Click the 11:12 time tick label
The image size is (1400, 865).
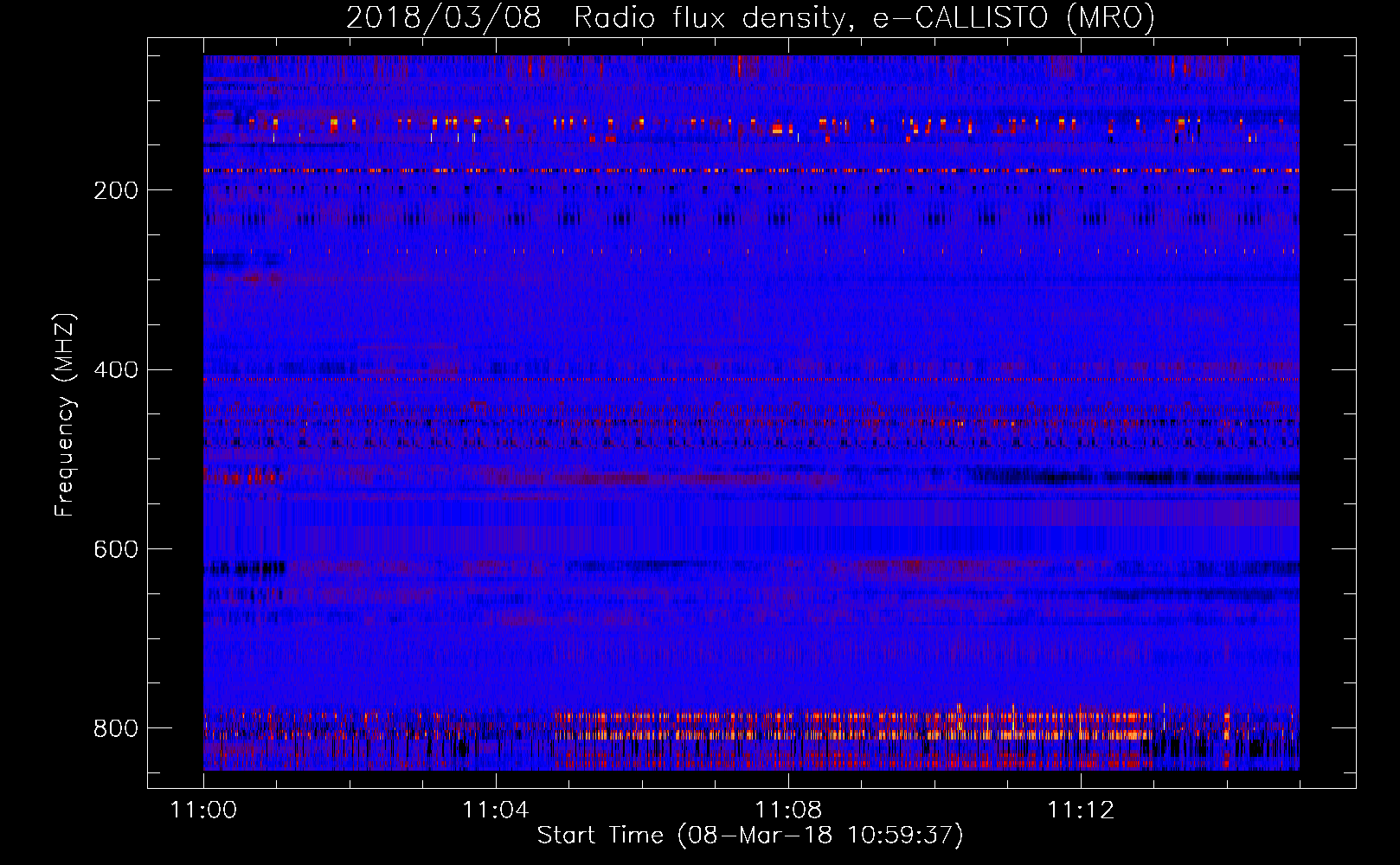click(1081, 811)
